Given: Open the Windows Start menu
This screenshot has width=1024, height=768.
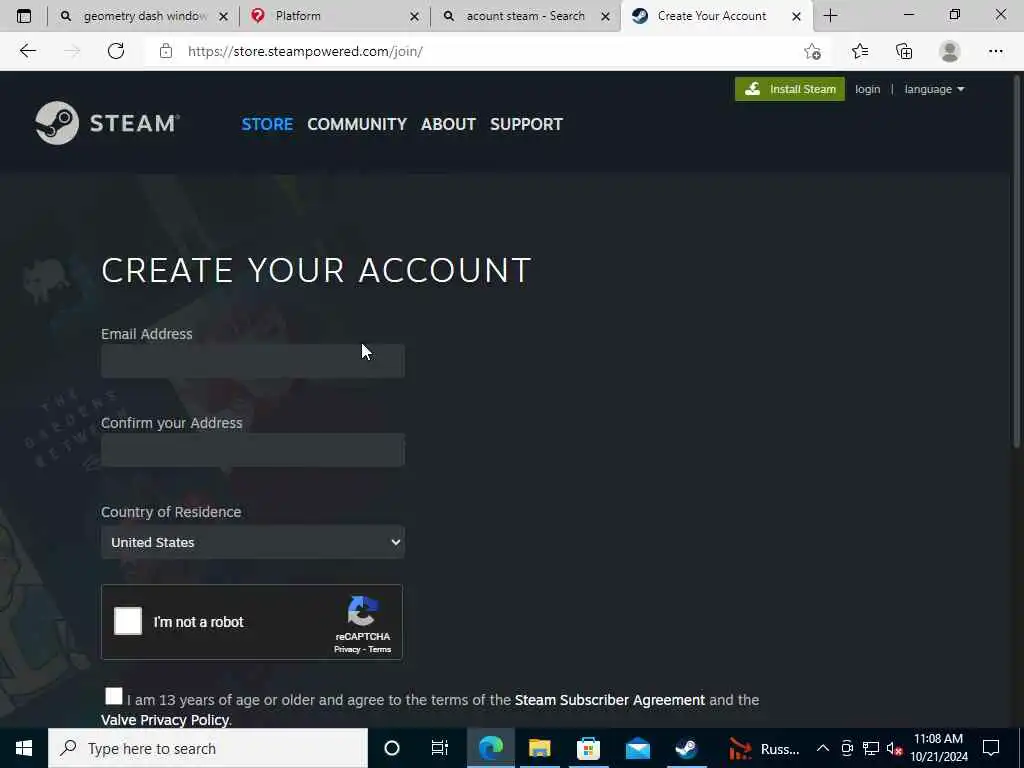Looking at the screenshot, I should 24,748.
